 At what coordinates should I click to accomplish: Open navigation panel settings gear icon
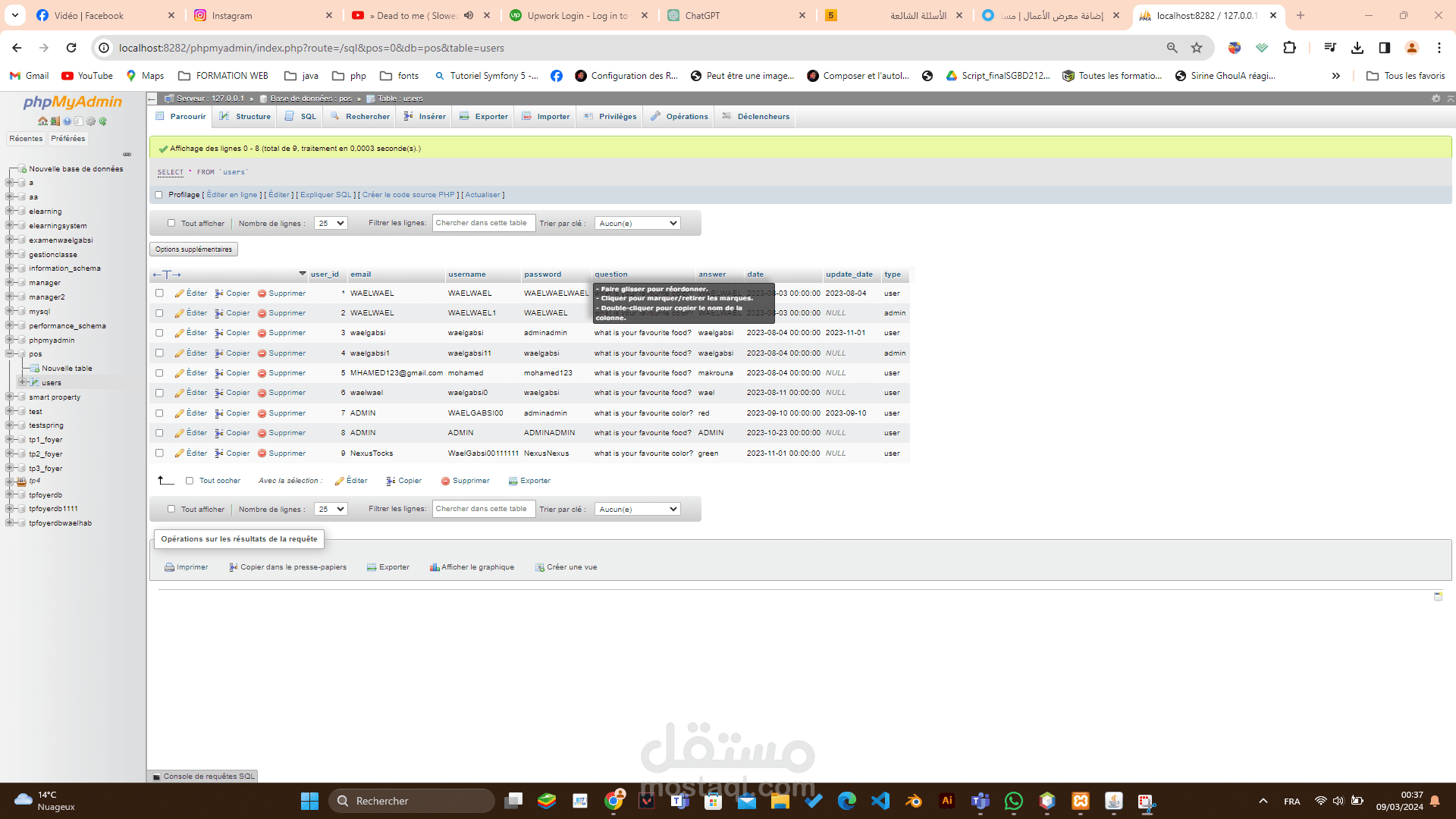[90, 121]
